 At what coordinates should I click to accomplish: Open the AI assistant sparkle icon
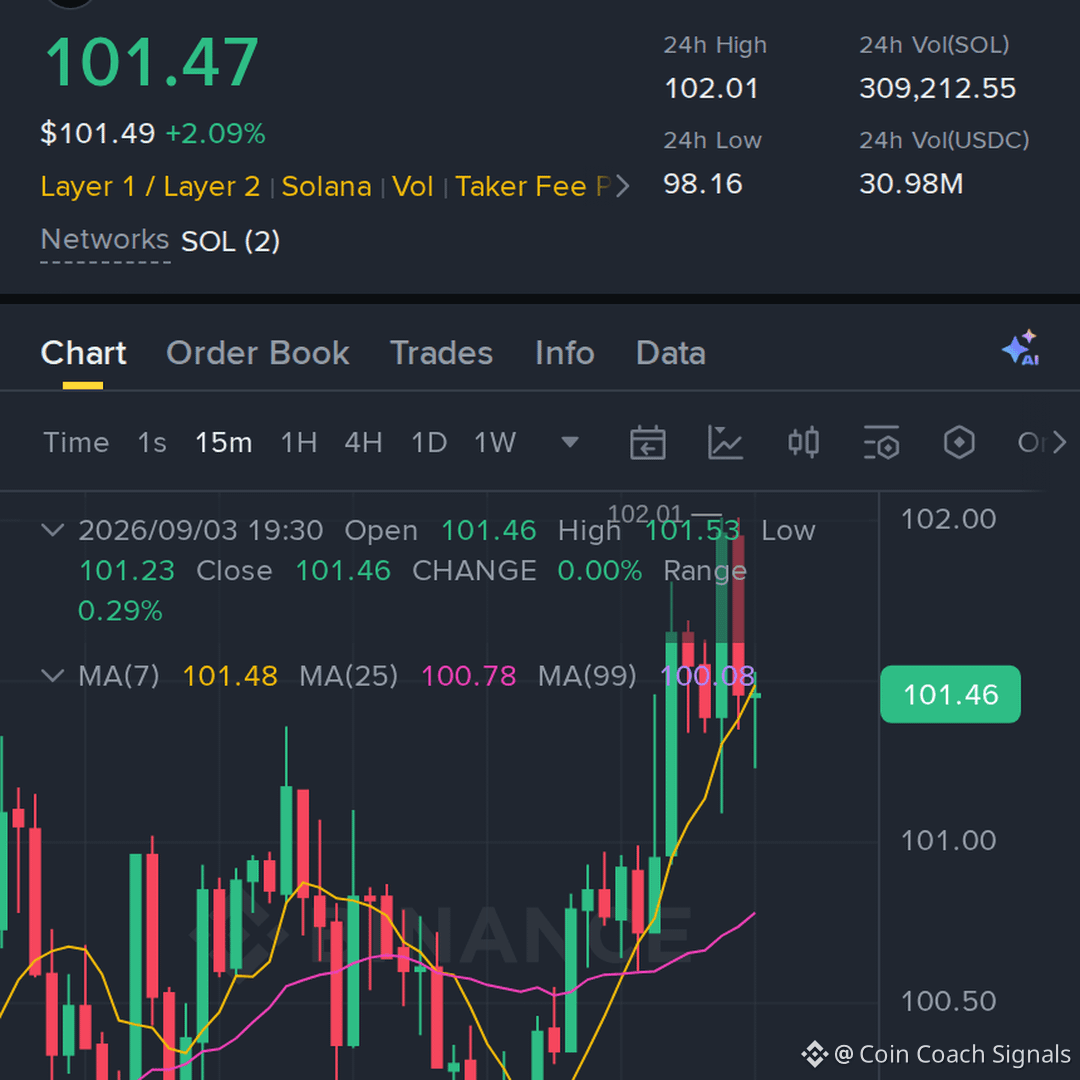tap(1021, 348)
